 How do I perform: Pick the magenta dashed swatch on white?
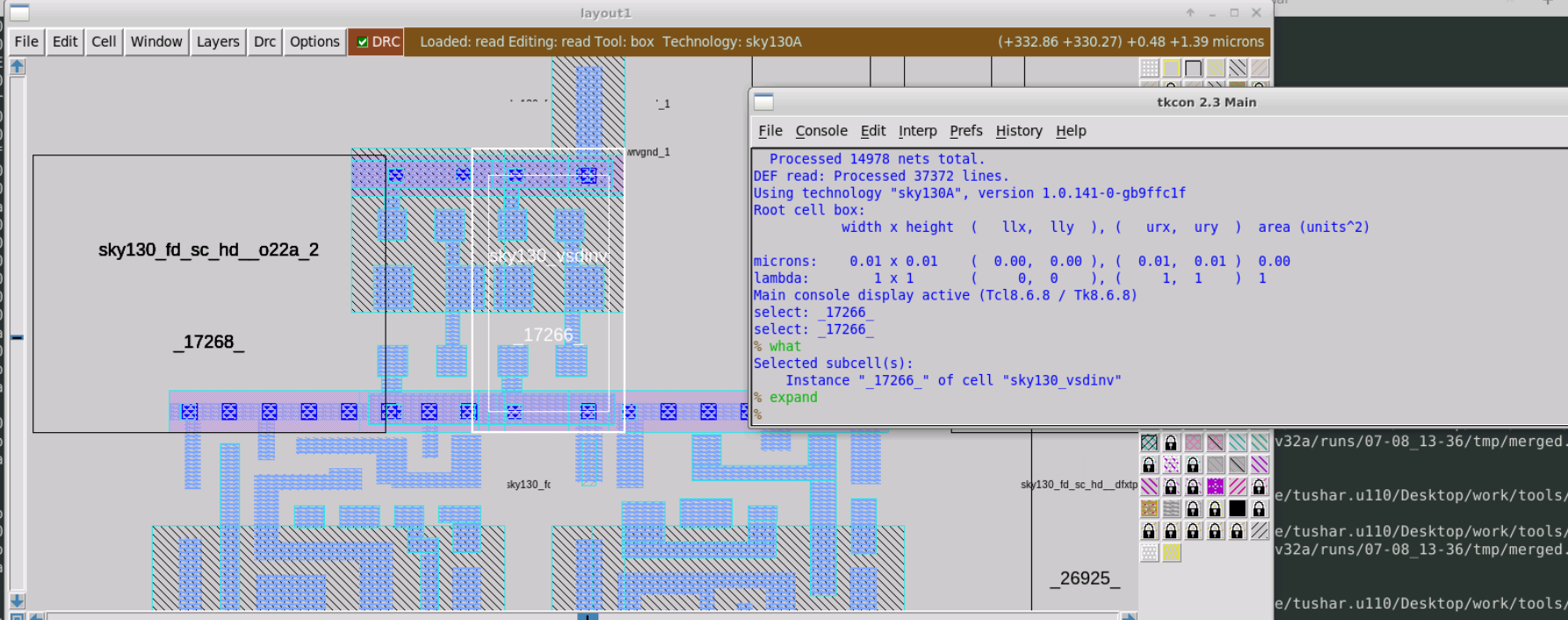[1171, 465]
